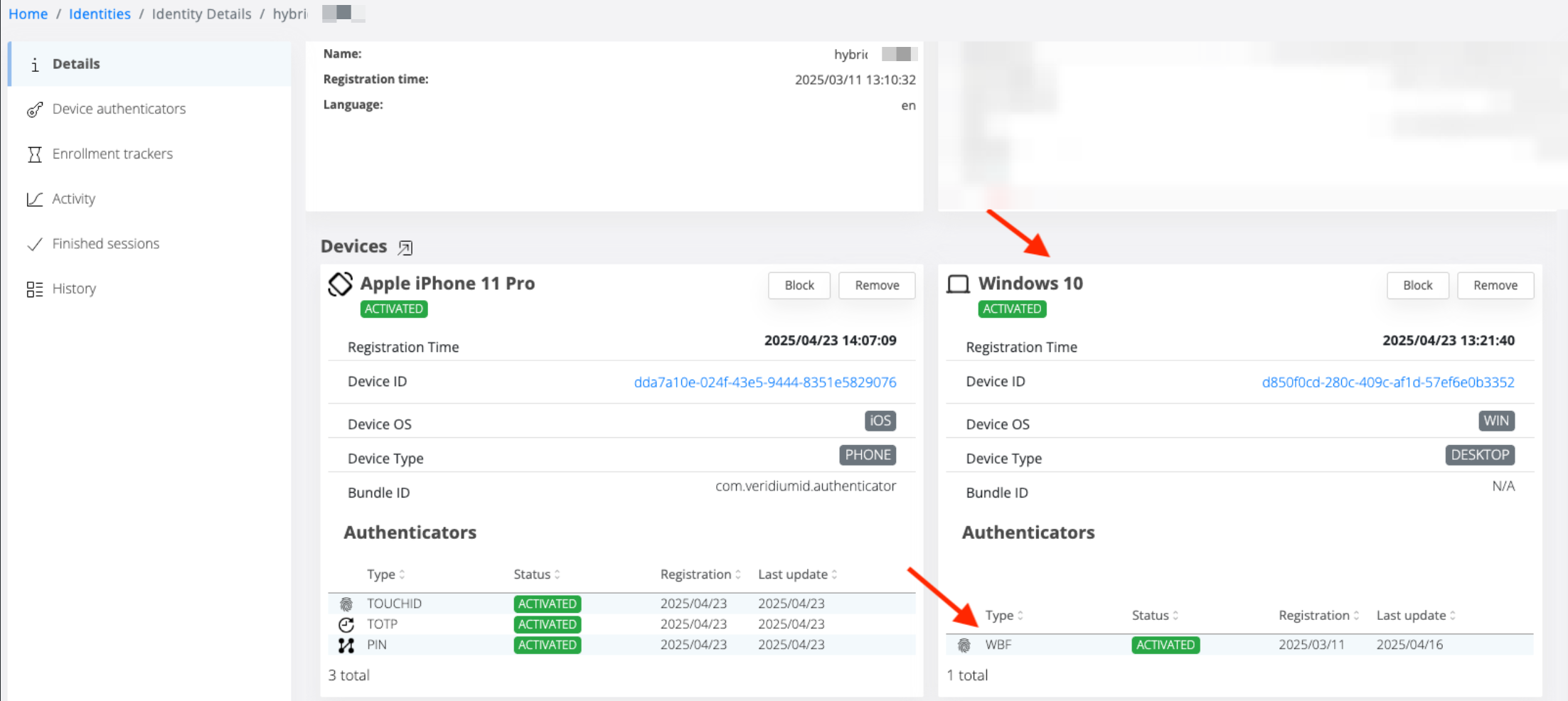The width and height of the screenshot is (1568, 701).
Task: Go to Identities breadcrumb link
Action: click(x=100, y=14)
